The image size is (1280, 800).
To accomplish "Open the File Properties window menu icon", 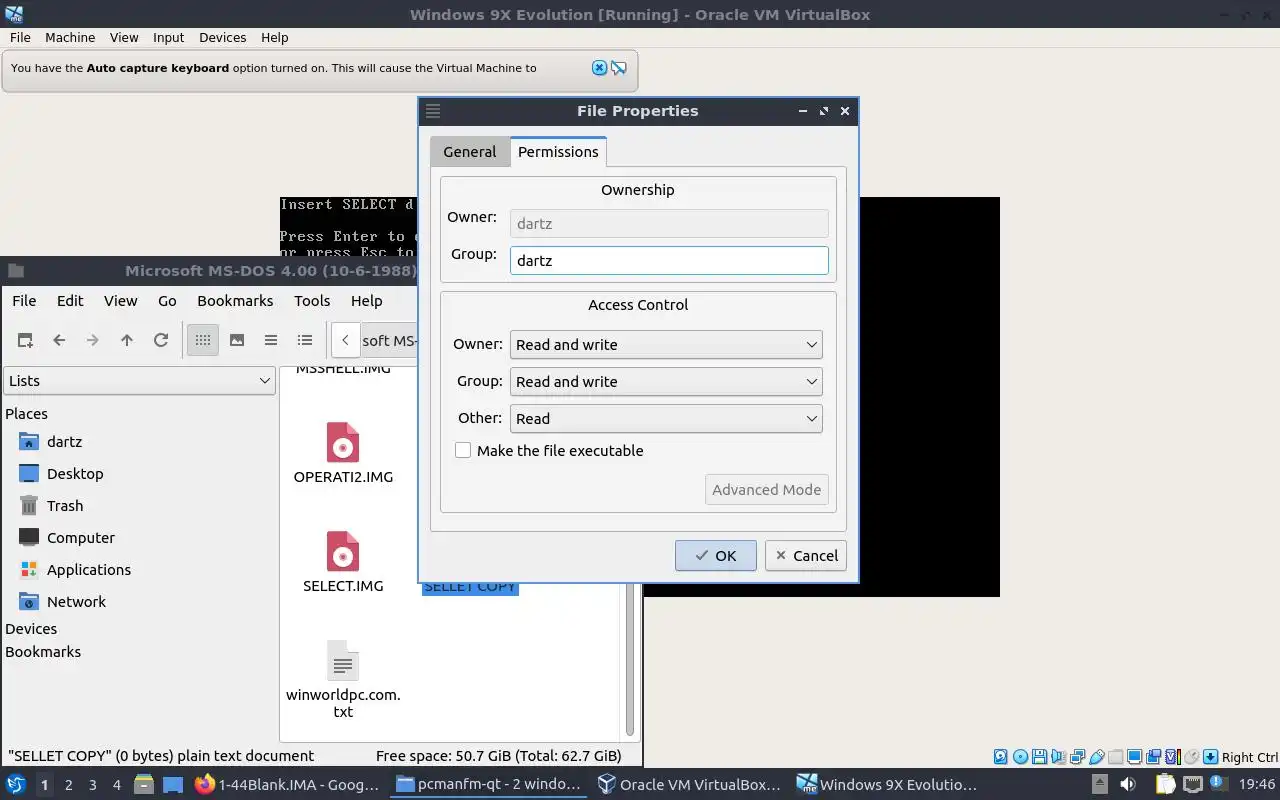I will click(x=433, y=111).
